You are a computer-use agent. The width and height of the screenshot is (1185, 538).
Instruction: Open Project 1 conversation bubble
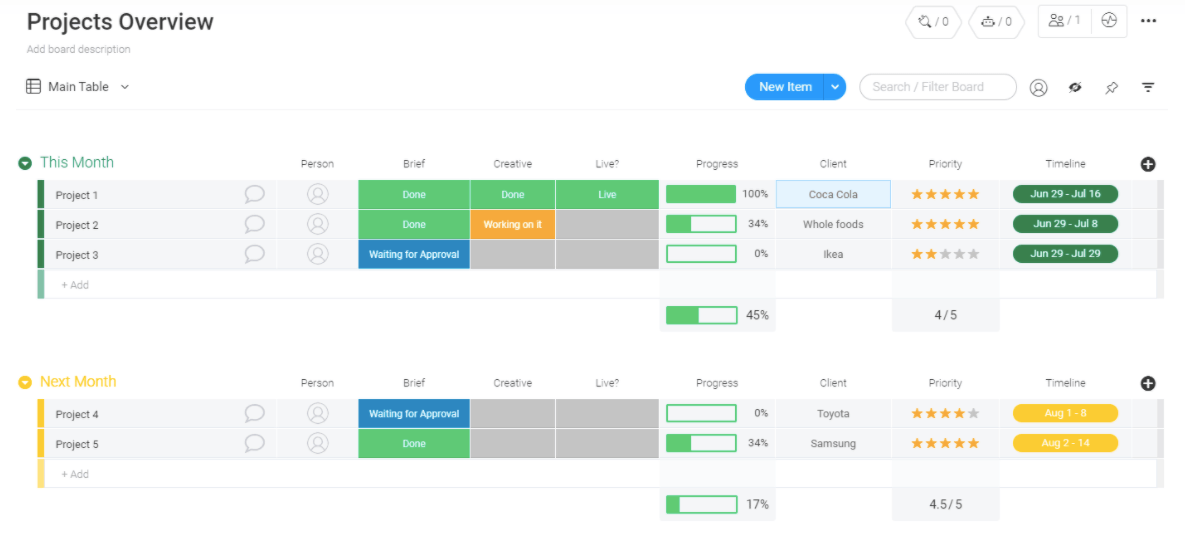coord(255,194)
